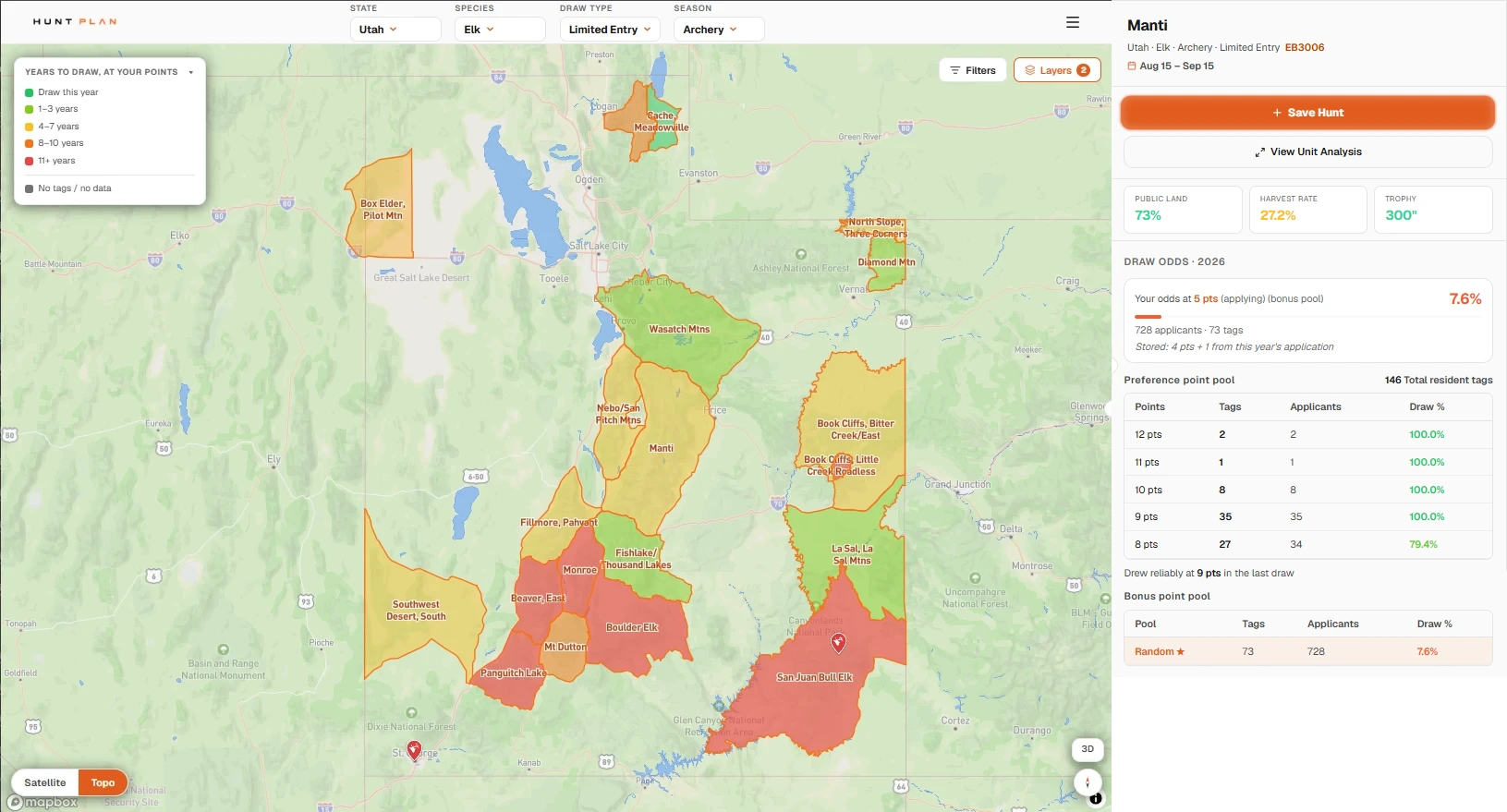Toggle 3D map view

coord(1088,749)
